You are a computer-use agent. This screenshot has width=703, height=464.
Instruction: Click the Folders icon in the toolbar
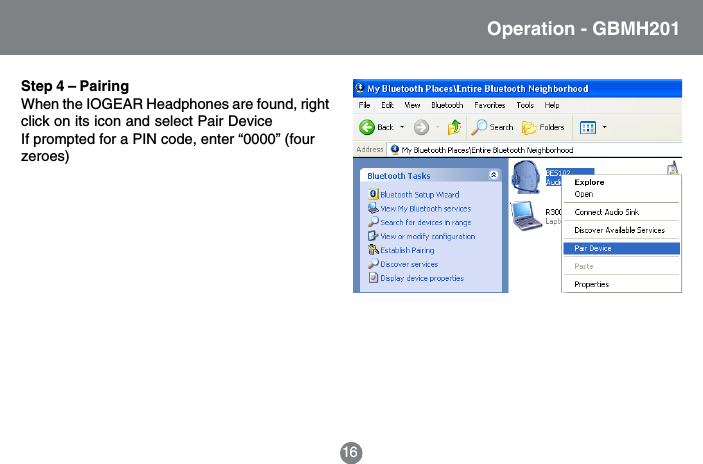tap(529, 128)
